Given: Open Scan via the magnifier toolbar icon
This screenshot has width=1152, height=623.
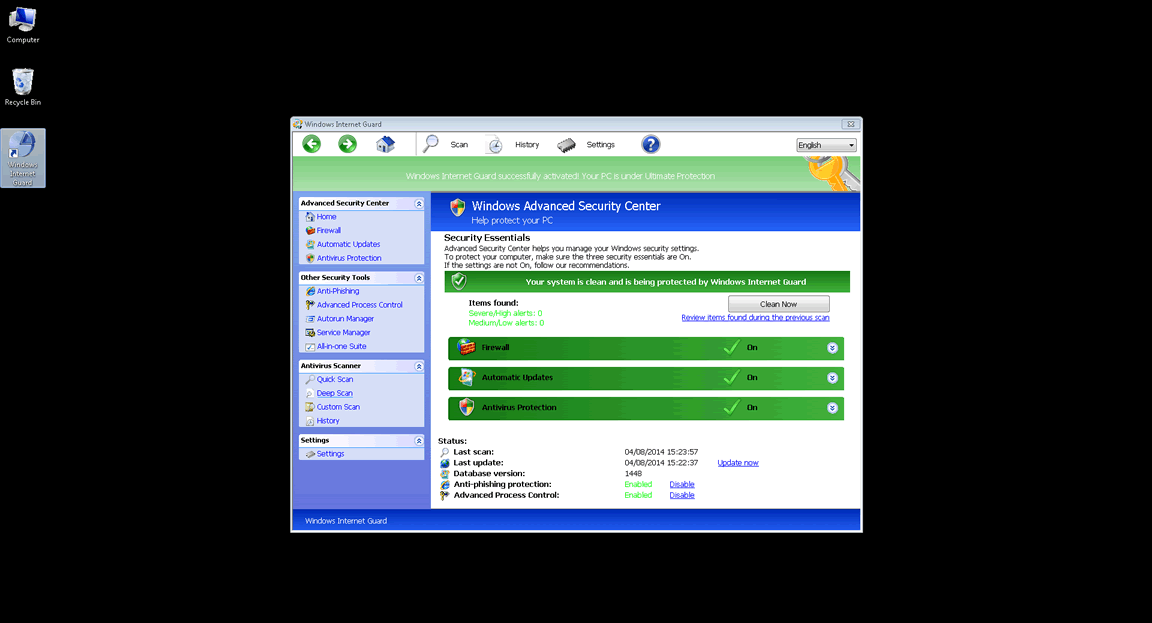Looking at the screenshot, I should click(432, 144).
